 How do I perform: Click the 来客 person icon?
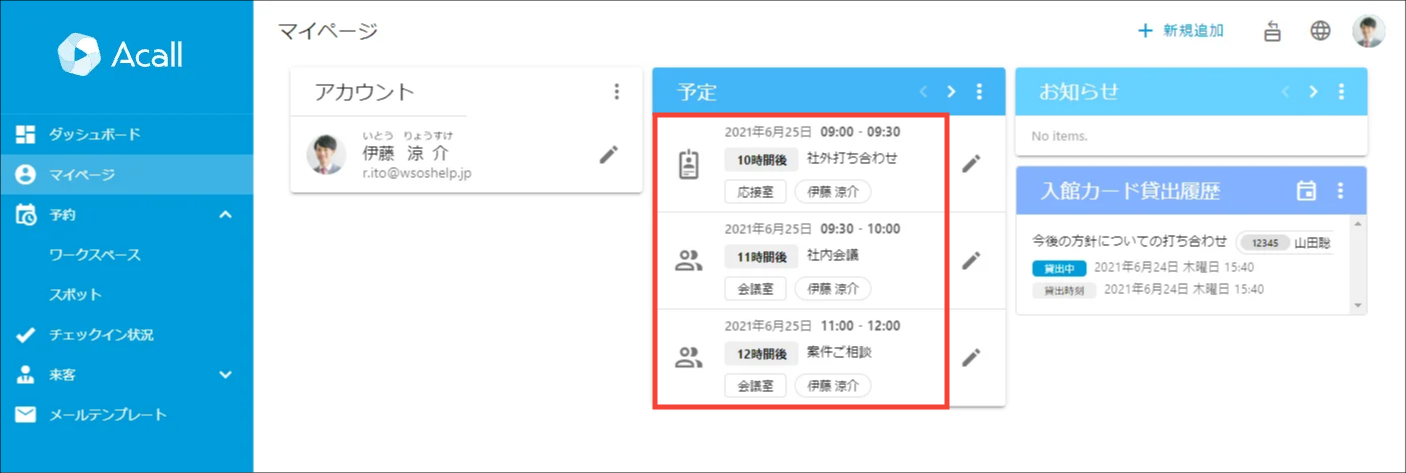[26, 375]
